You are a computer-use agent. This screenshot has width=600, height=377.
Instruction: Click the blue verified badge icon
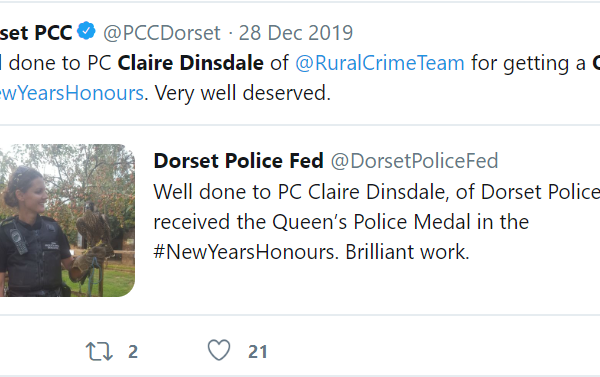click(86, 31)
